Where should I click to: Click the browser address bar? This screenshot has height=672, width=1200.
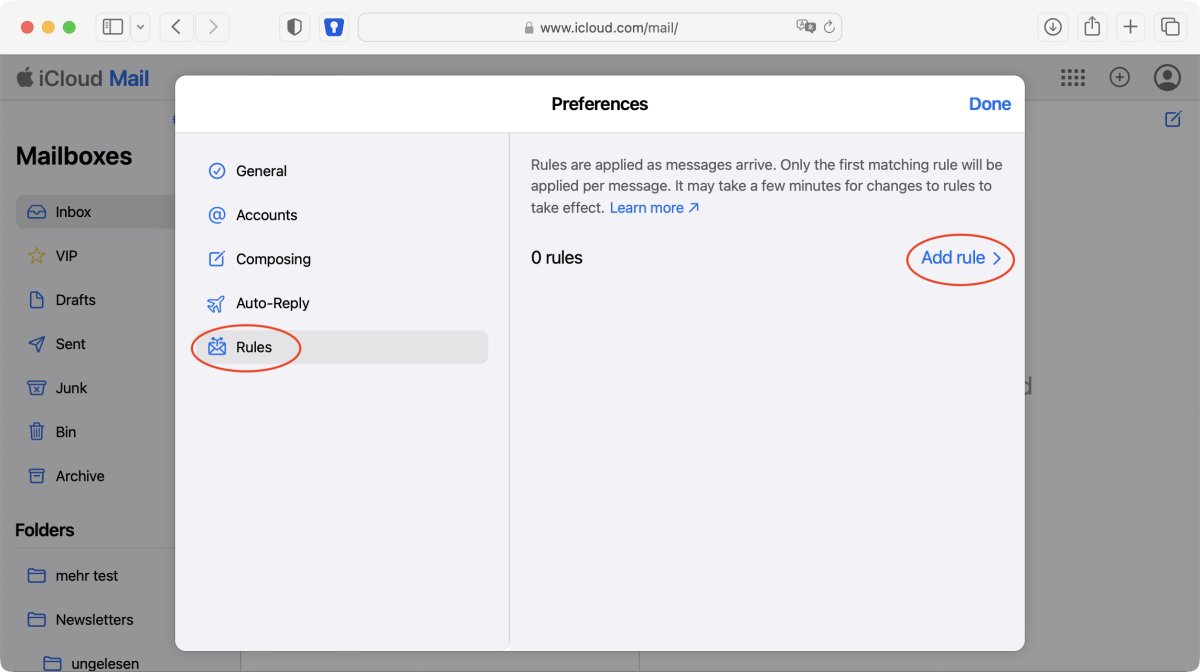click(600, 27)
